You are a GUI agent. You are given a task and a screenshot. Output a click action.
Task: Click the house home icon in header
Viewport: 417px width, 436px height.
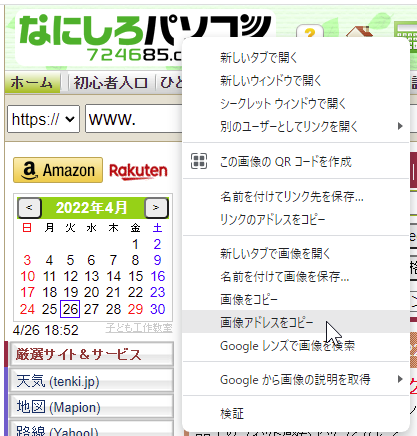tap(359, 33)
